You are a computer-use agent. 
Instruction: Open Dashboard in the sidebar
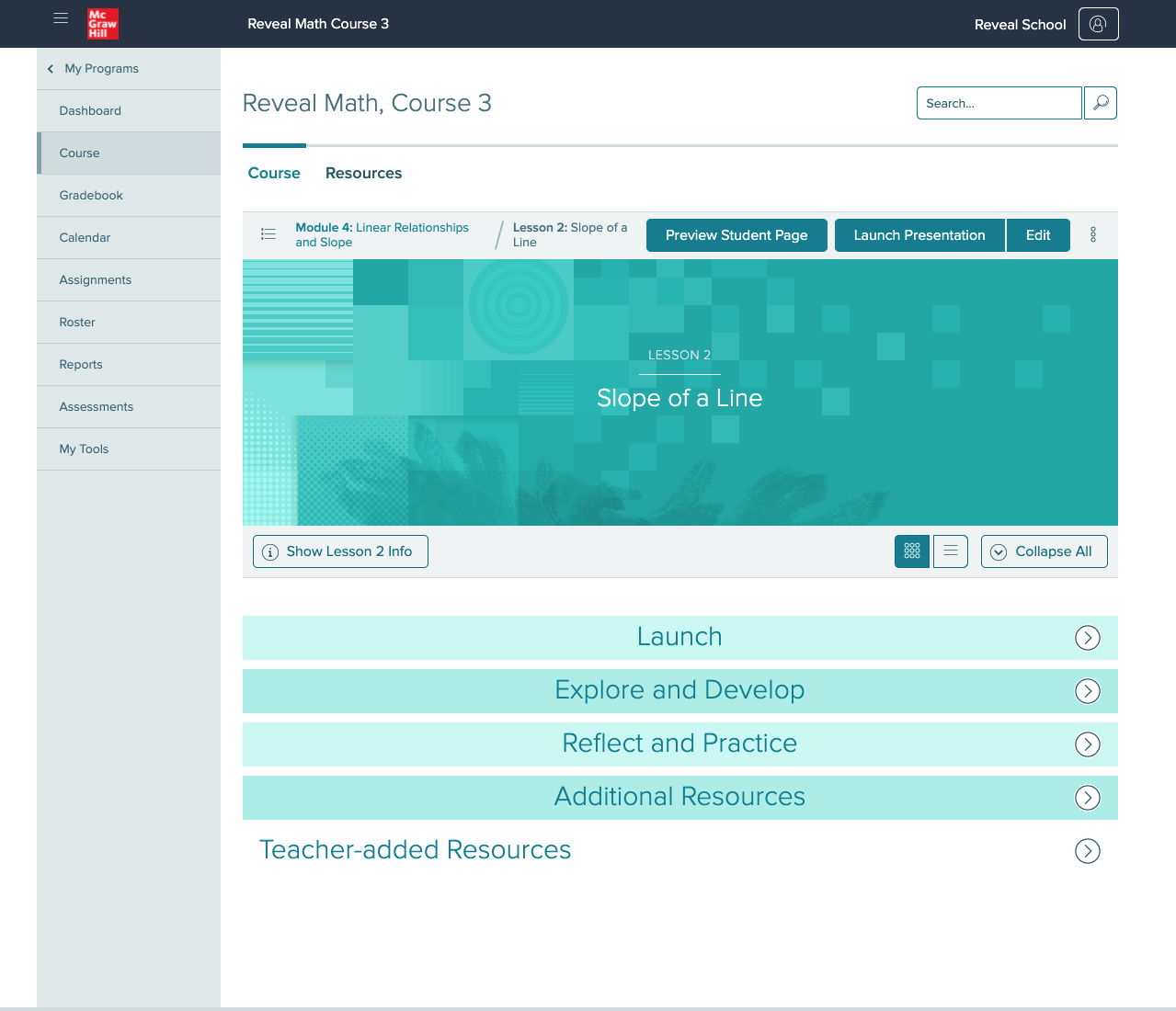pyautogui.click(x=129, y=111)
